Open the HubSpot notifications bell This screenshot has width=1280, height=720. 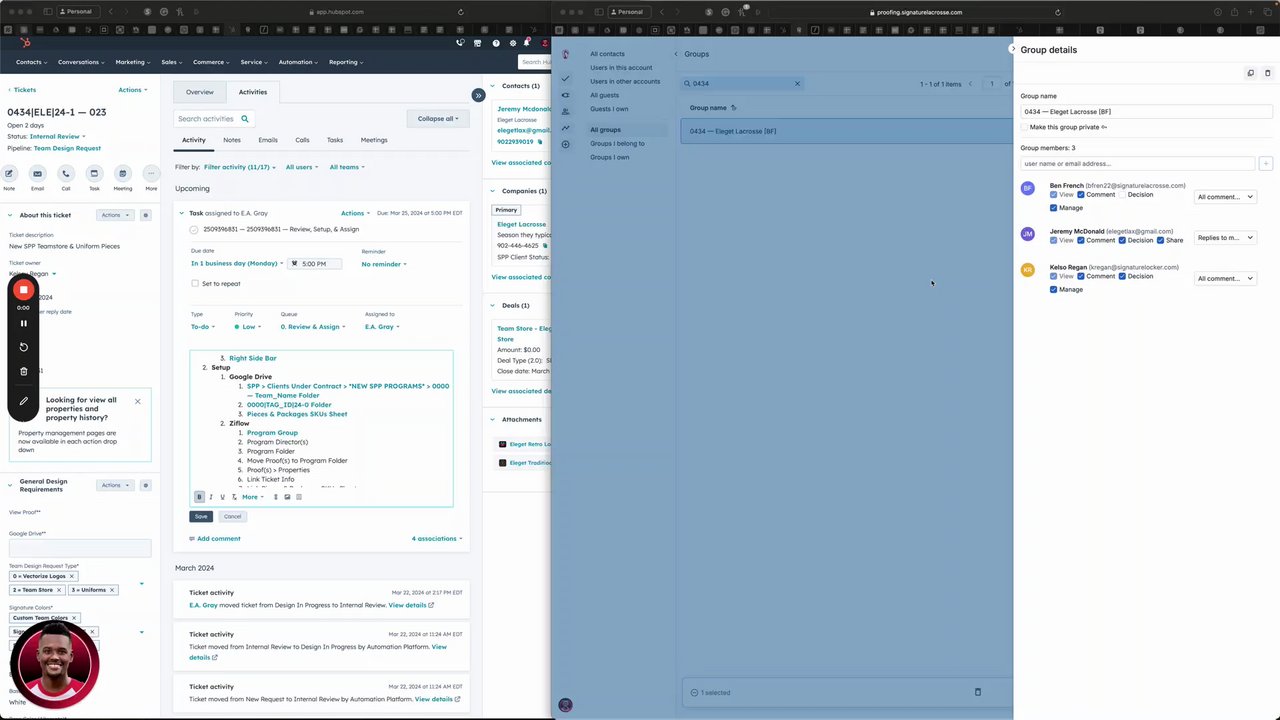pyautogui.click(x=526, y=43)
